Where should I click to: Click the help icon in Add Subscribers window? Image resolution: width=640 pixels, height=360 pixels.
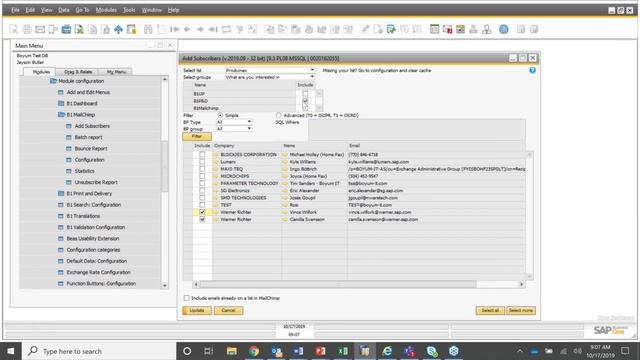532,70
